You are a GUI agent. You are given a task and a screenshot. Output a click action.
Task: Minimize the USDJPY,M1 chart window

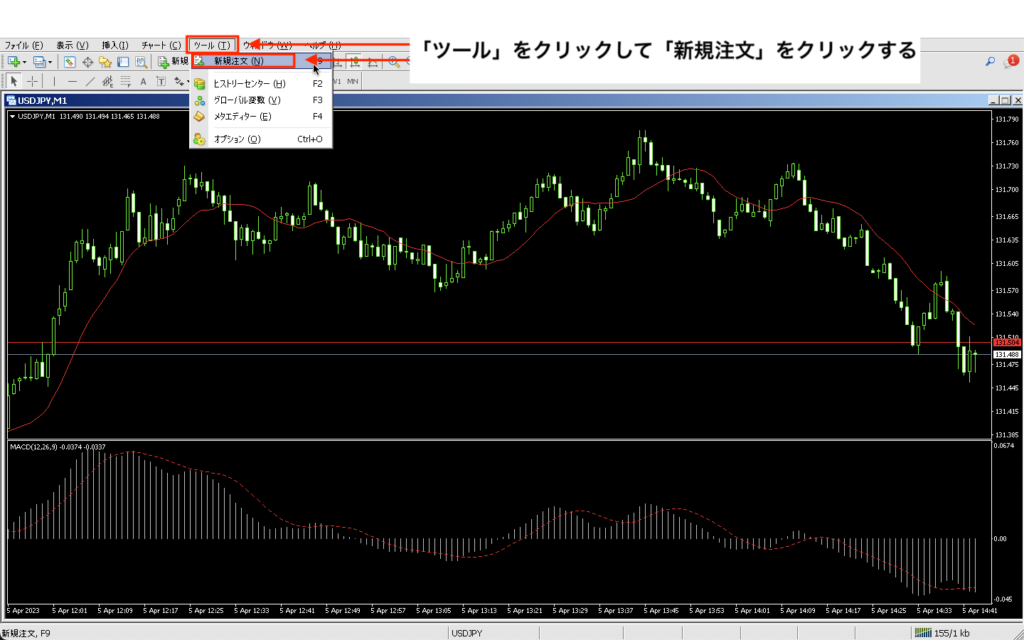(x=993, y=101)
